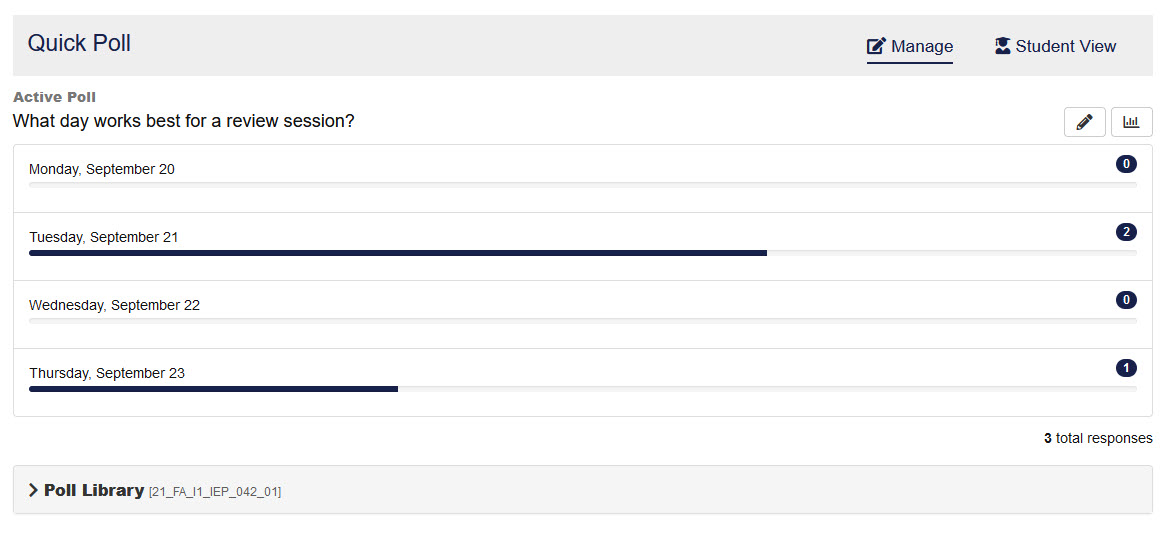Click the Wednesday response count badge
This screenshot has height=533, width=1161.
[x=1126, y=300]
